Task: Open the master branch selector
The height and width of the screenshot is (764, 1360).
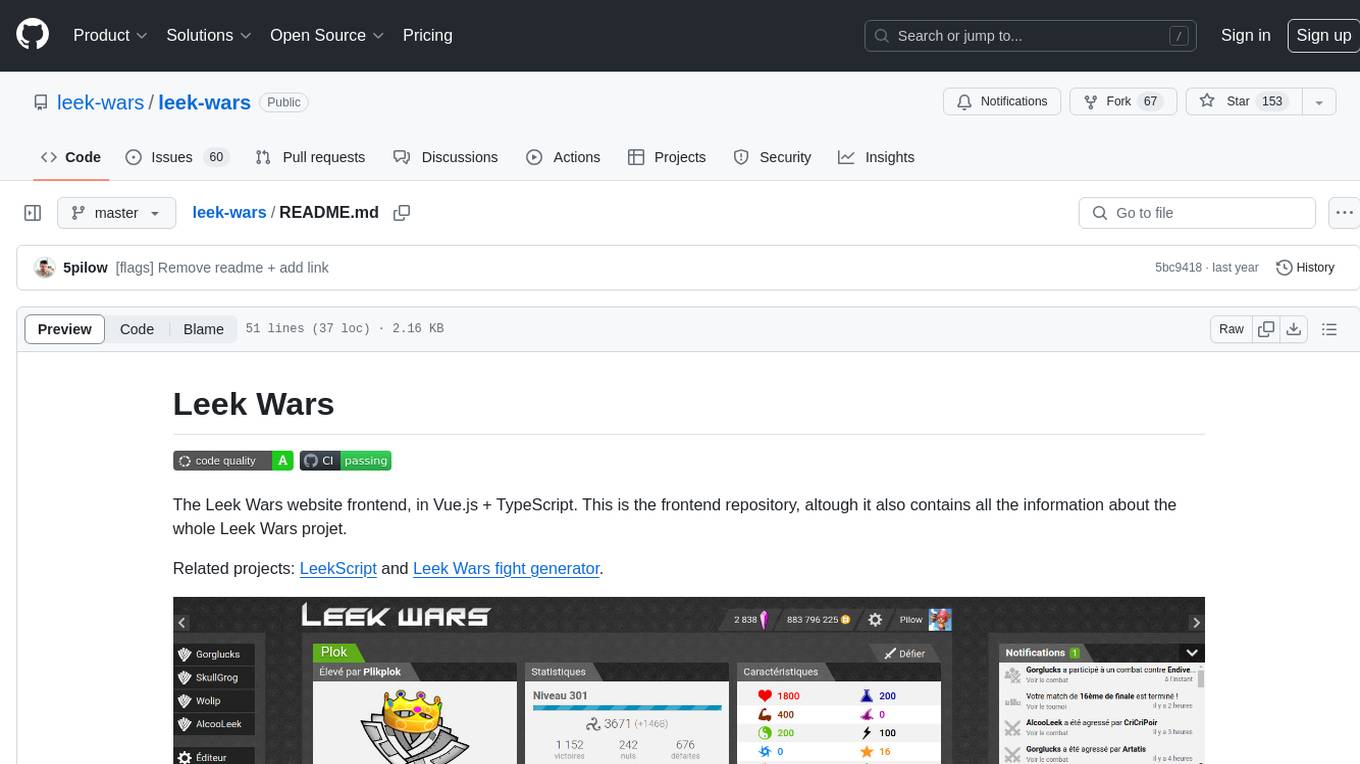Action: pyautogui.click(x=116, y=213)
